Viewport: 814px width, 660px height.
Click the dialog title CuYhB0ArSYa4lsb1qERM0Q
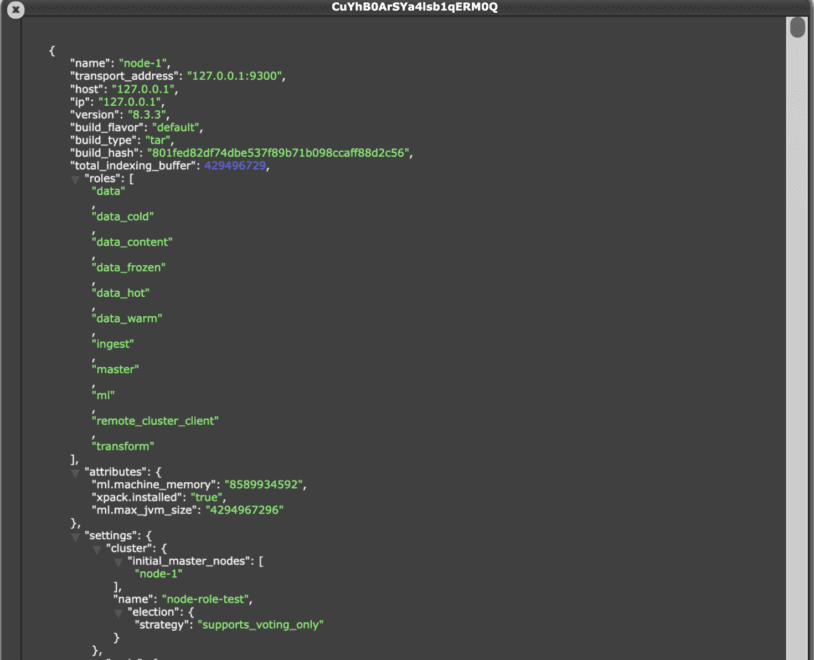coord(414,7)
